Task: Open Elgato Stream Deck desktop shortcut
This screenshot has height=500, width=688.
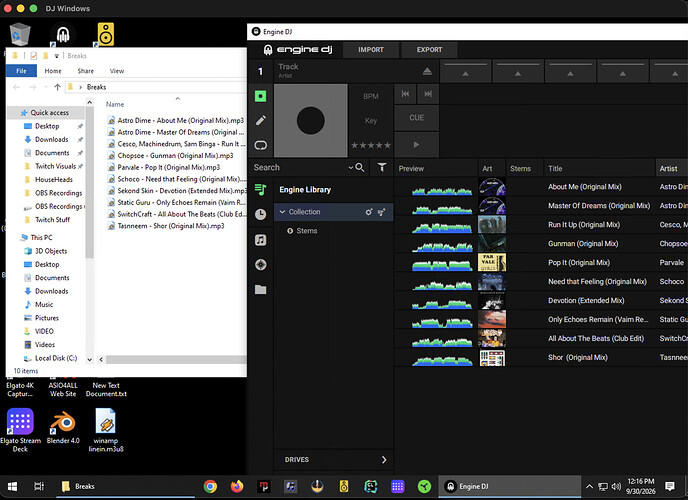Action: [x=20, y=430]
